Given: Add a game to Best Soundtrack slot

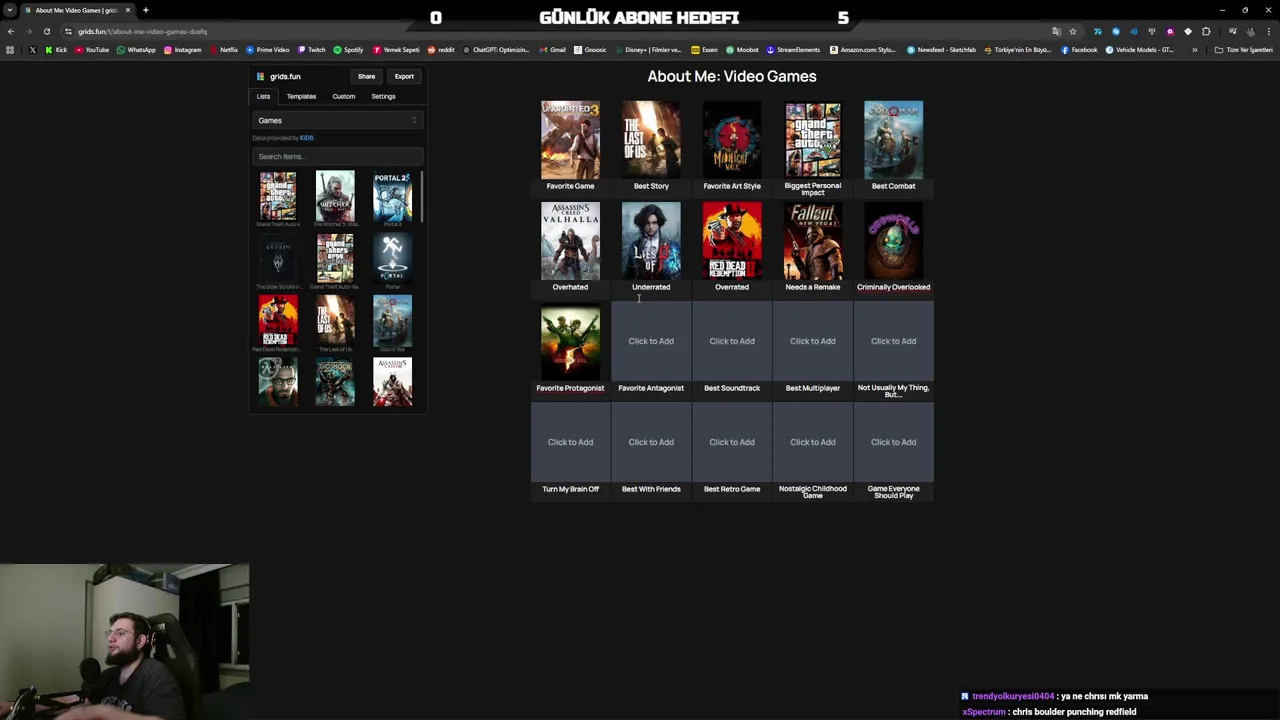Looking at the screenshot, I should [x=732, y=341].
